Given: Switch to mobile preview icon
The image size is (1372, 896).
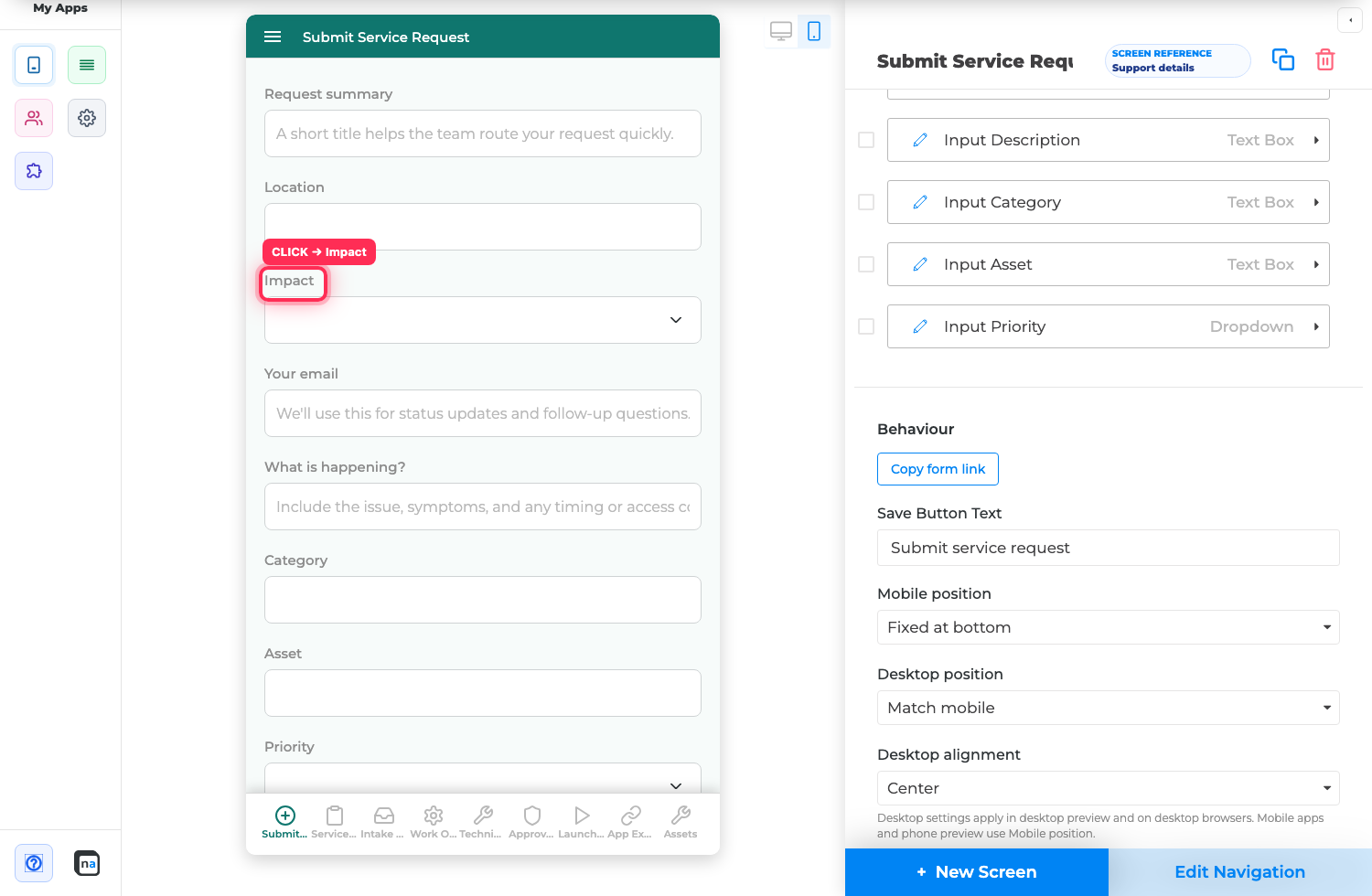Looking at the screenshot, I should pyautogui.click(x=814, y=31).
